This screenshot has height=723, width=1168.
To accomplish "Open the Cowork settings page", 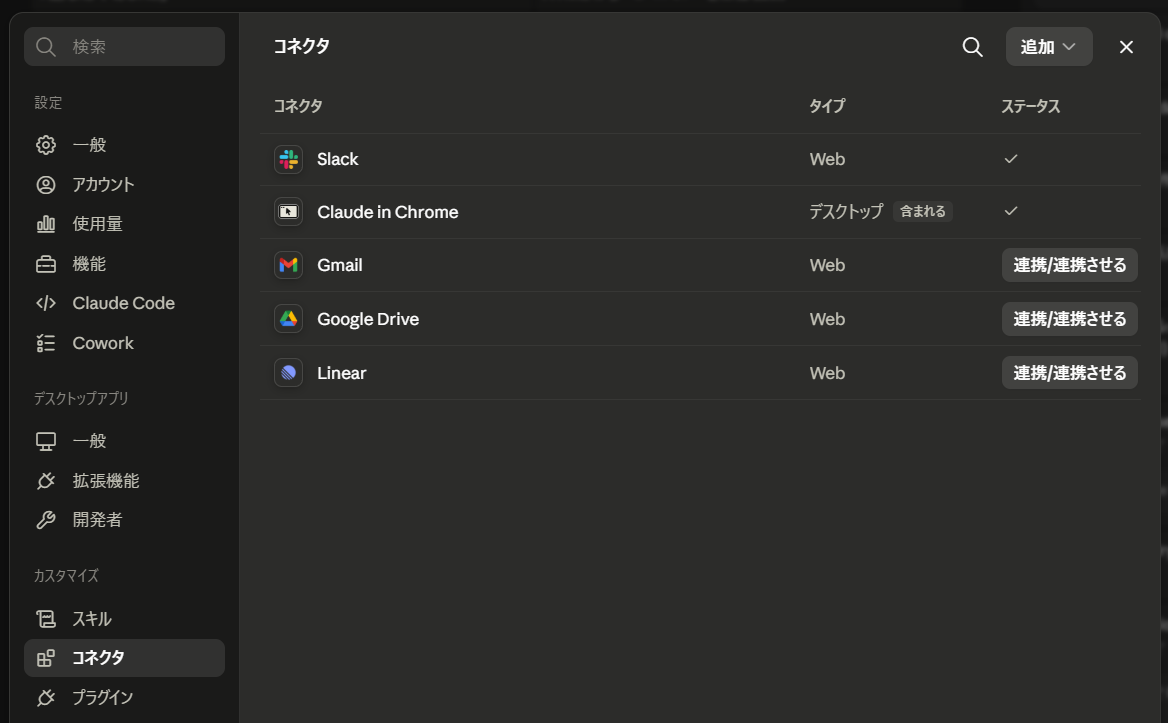I will [x=124, y=343].
